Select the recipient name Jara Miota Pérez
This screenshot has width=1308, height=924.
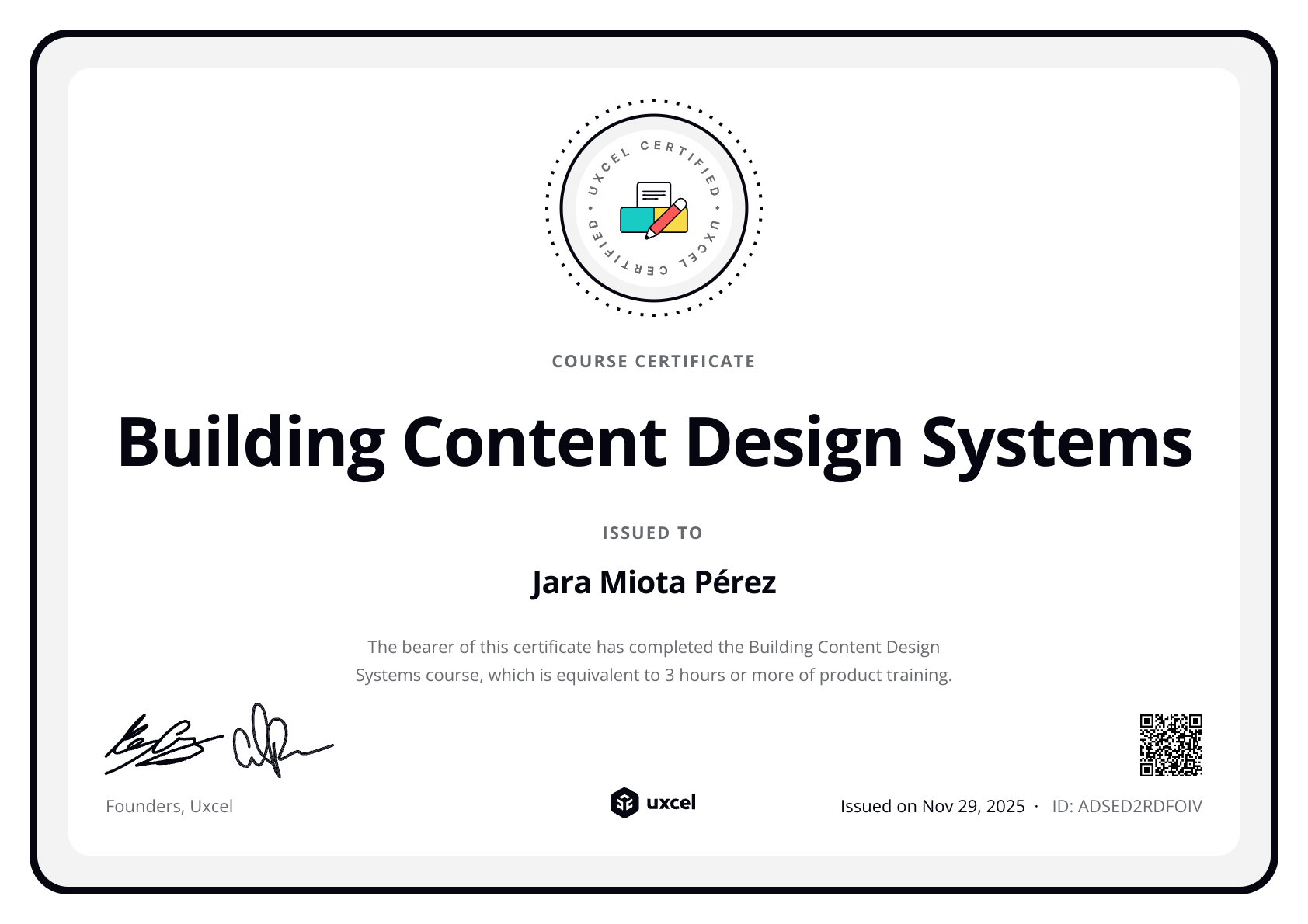click(x=654, y=581)
